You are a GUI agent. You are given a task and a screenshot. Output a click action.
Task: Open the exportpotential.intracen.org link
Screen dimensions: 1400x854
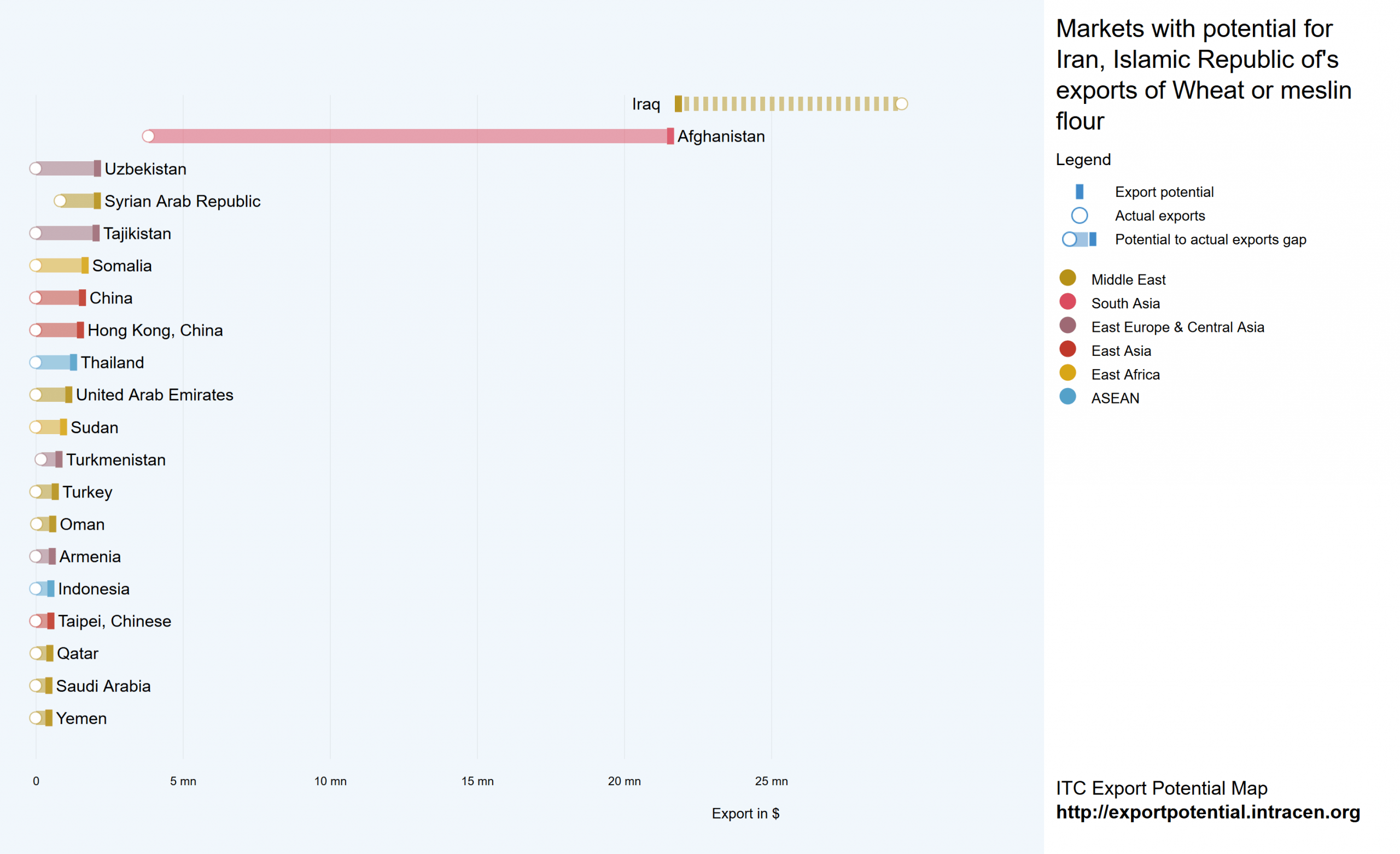tap(1207, 812)
